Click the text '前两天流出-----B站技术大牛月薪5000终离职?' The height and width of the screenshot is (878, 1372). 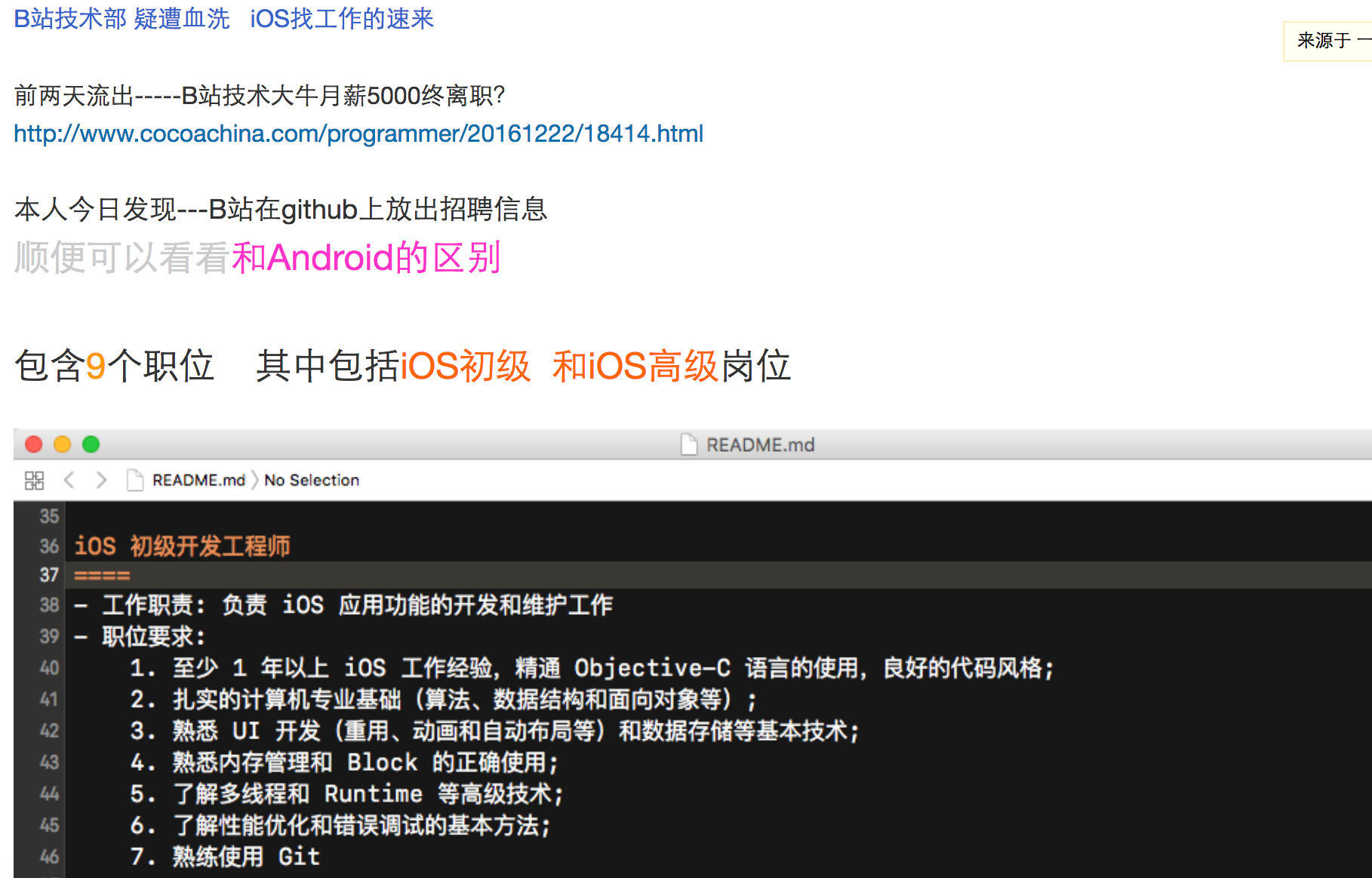click(x=260, y=96)
